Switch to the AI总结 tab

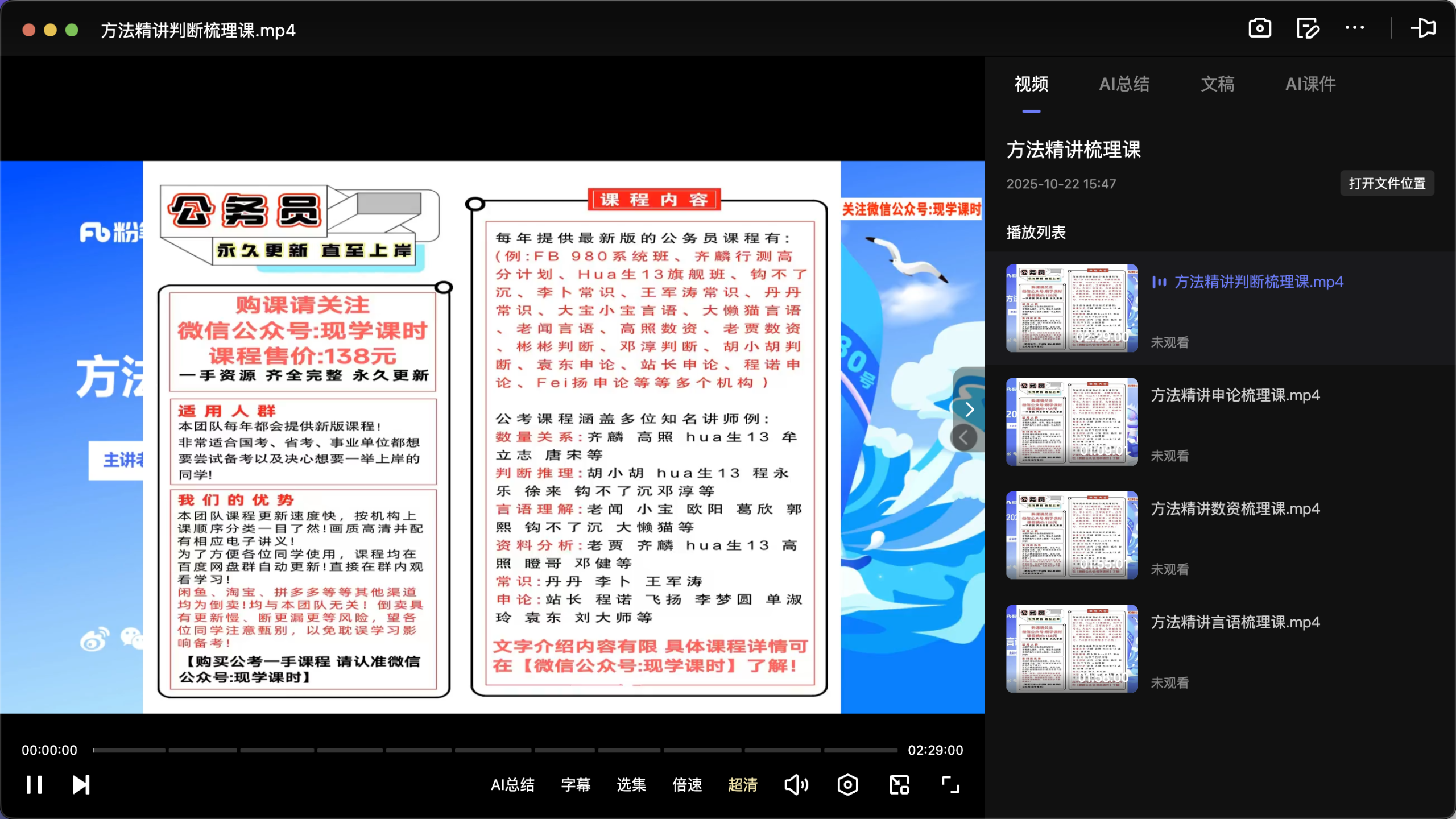click(x=1124, y=84)
